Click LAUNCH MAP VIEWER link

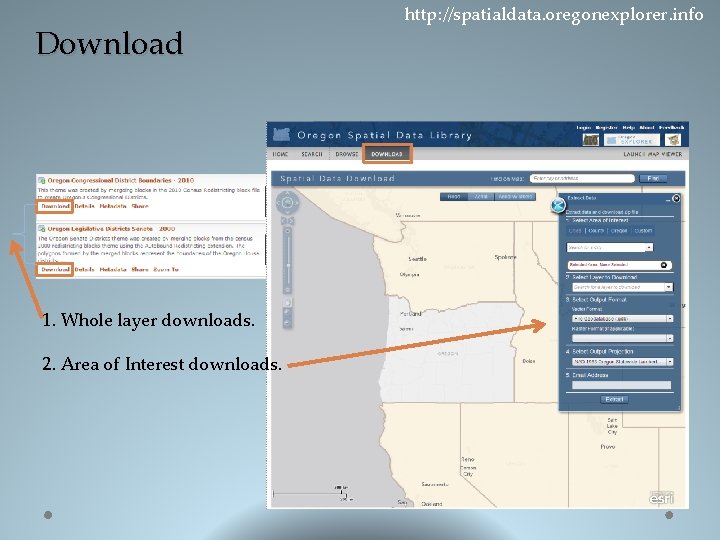coord(652,154)
